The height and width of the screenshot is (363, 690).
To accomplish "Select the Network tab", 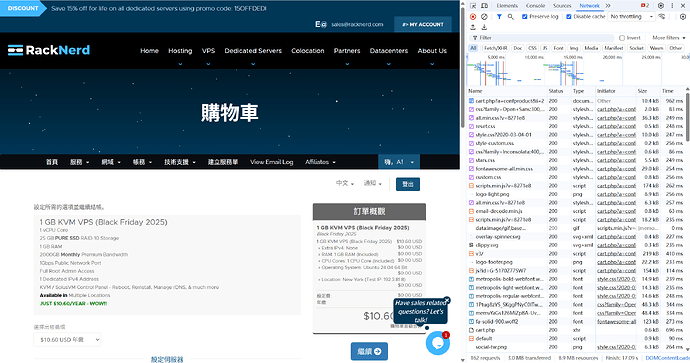I will pos(589,6).
